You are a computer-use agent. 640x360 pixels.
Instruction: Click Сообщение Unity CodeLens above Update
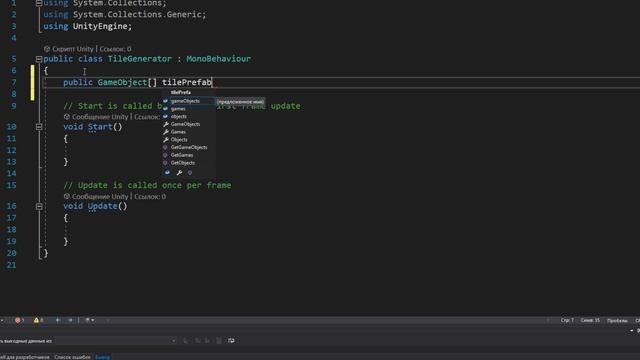coord(100,196)
